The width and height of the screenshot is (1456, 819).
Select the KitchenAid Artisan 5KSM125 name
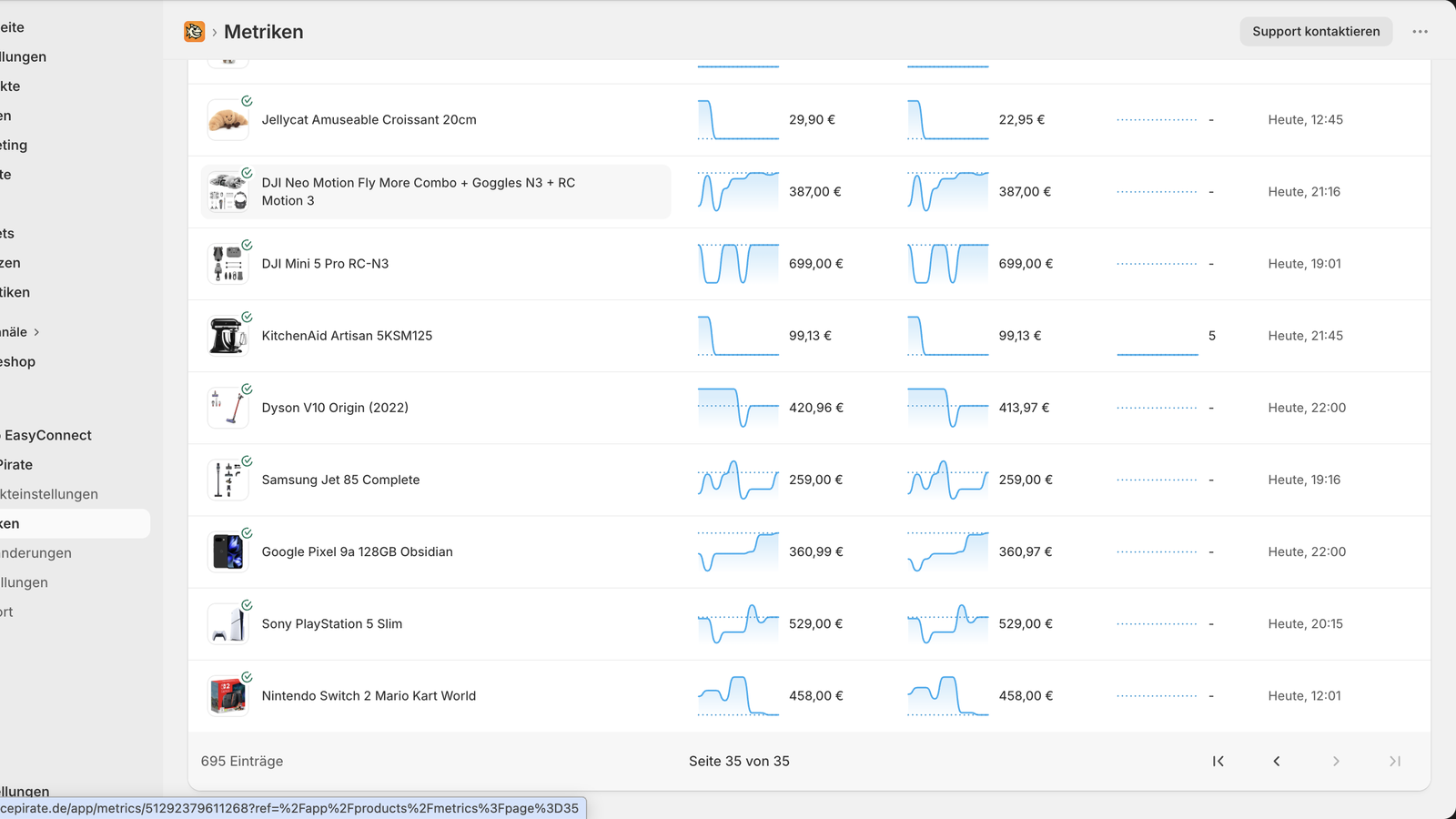click(x=347, y=336)
